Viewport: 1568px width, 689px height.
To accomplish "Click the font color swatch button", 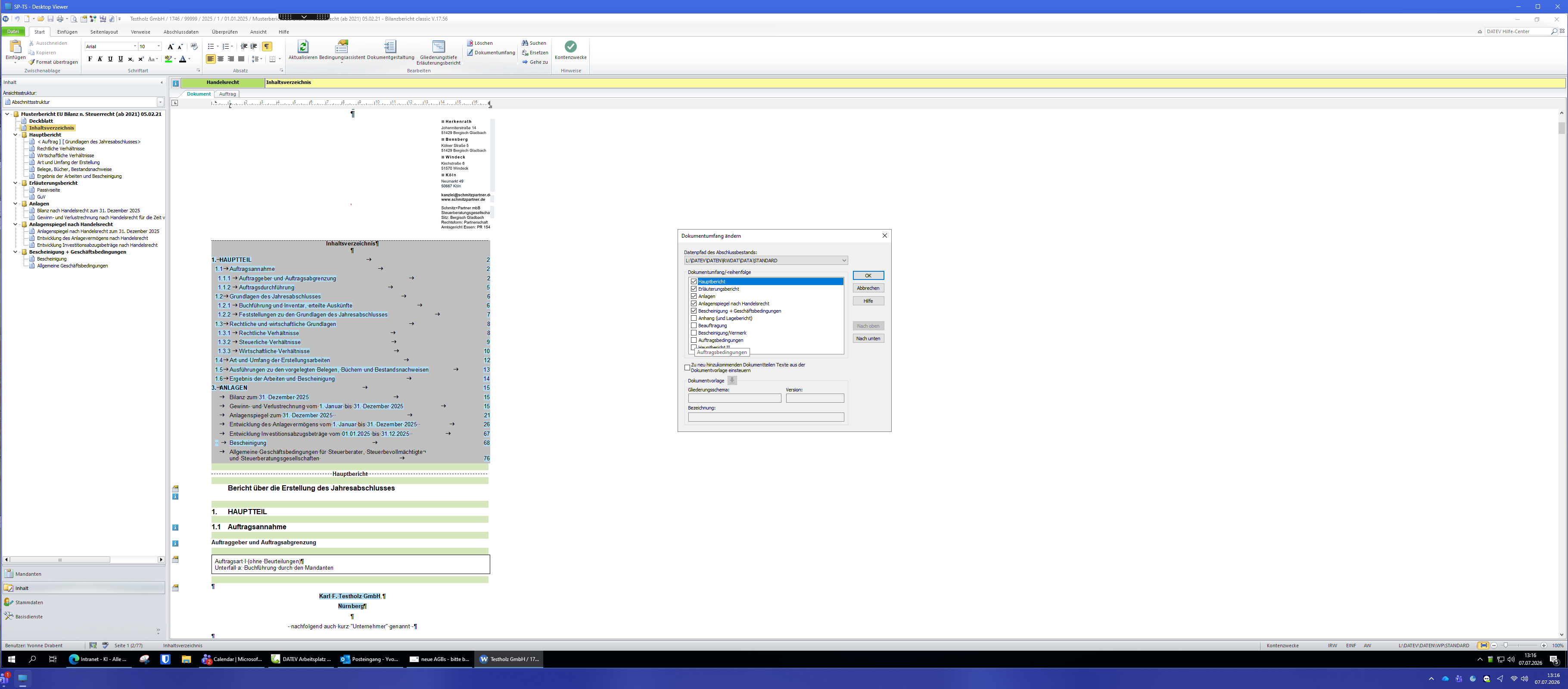I will point(182,59).
